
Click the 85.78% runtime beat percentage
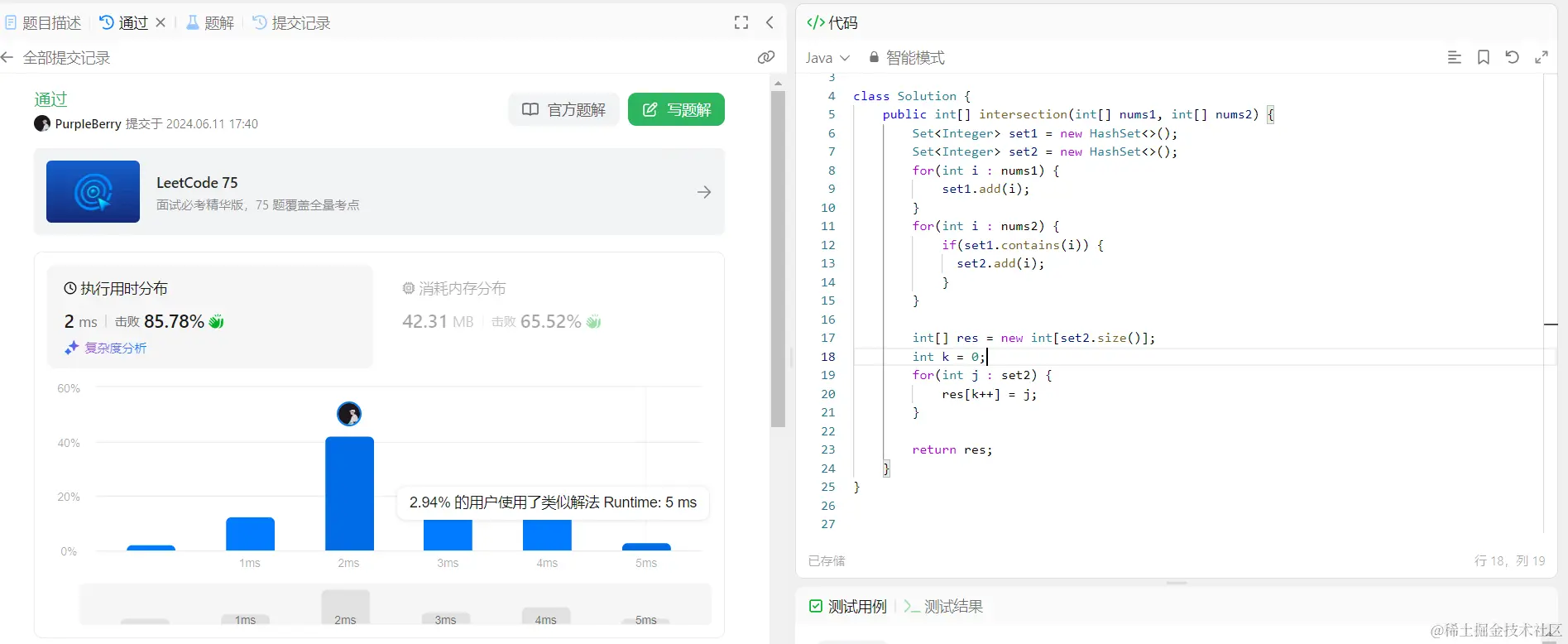coord(174,321)
